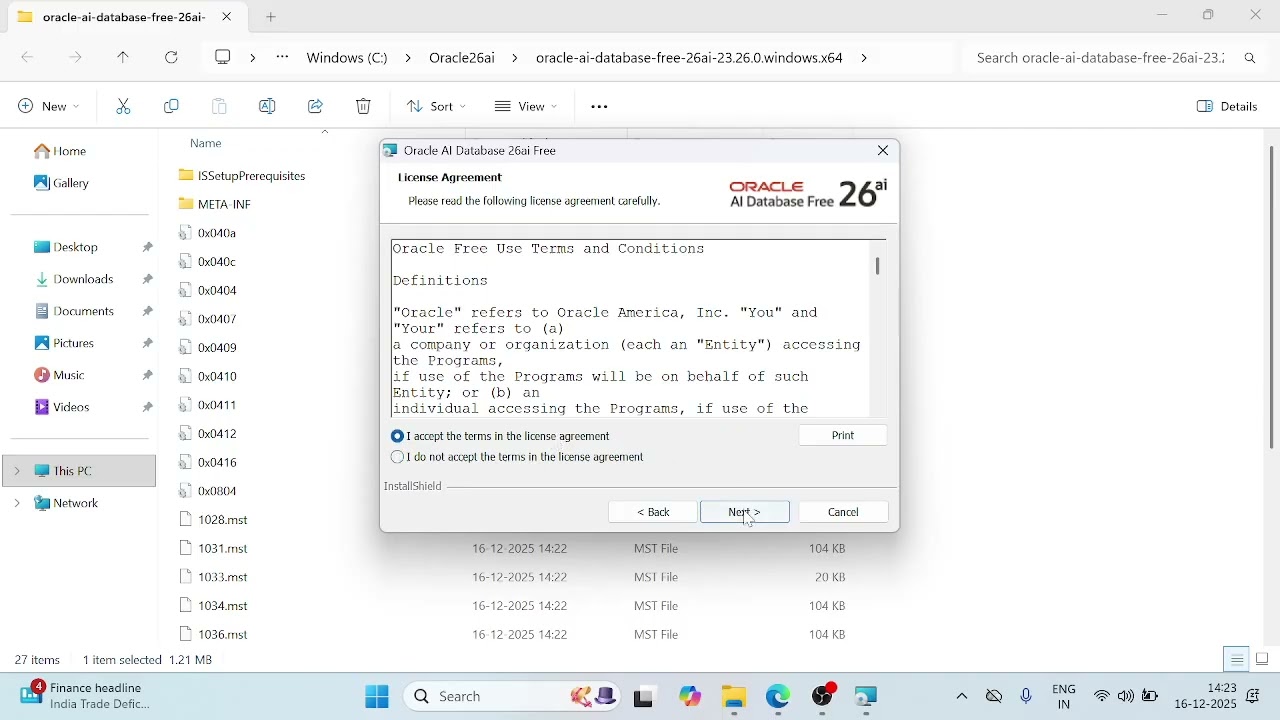Image resolution: width=1280 pixels, height=720 pixels.
Task: Click the Cut icon in File Explorer toolbar
Action: coord(124,107)
